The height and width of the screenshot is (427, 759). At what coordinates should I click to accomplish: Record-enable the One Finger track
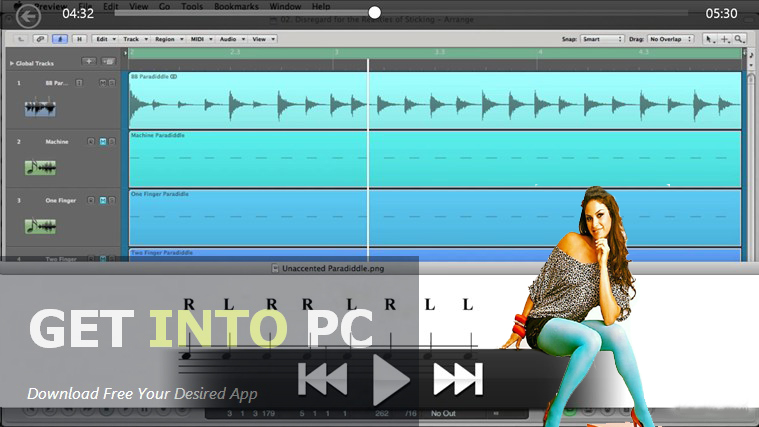91,200
